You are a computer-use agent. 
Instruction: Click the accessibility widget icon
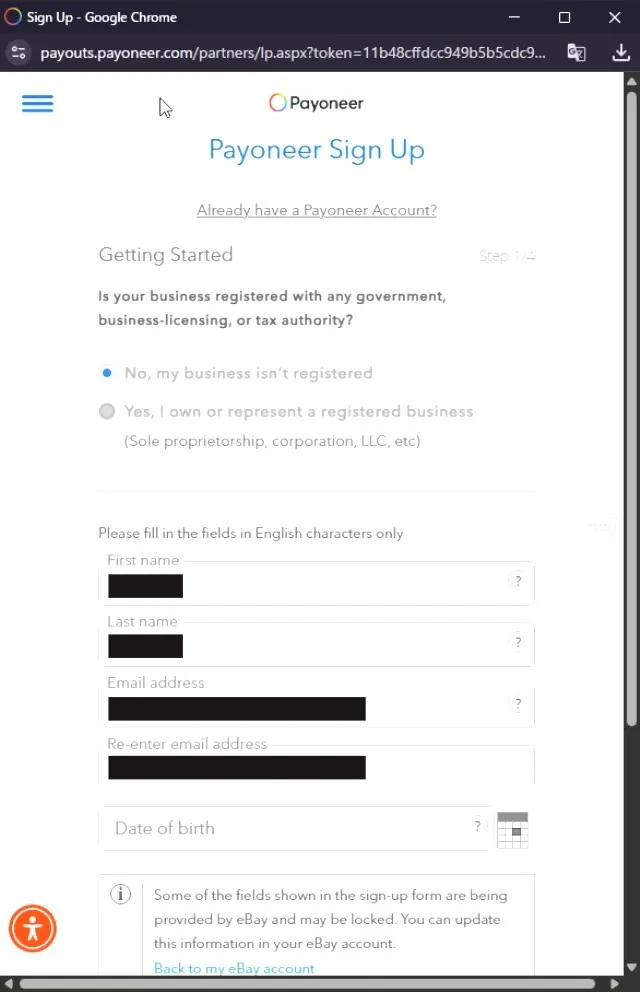[33, 929]
